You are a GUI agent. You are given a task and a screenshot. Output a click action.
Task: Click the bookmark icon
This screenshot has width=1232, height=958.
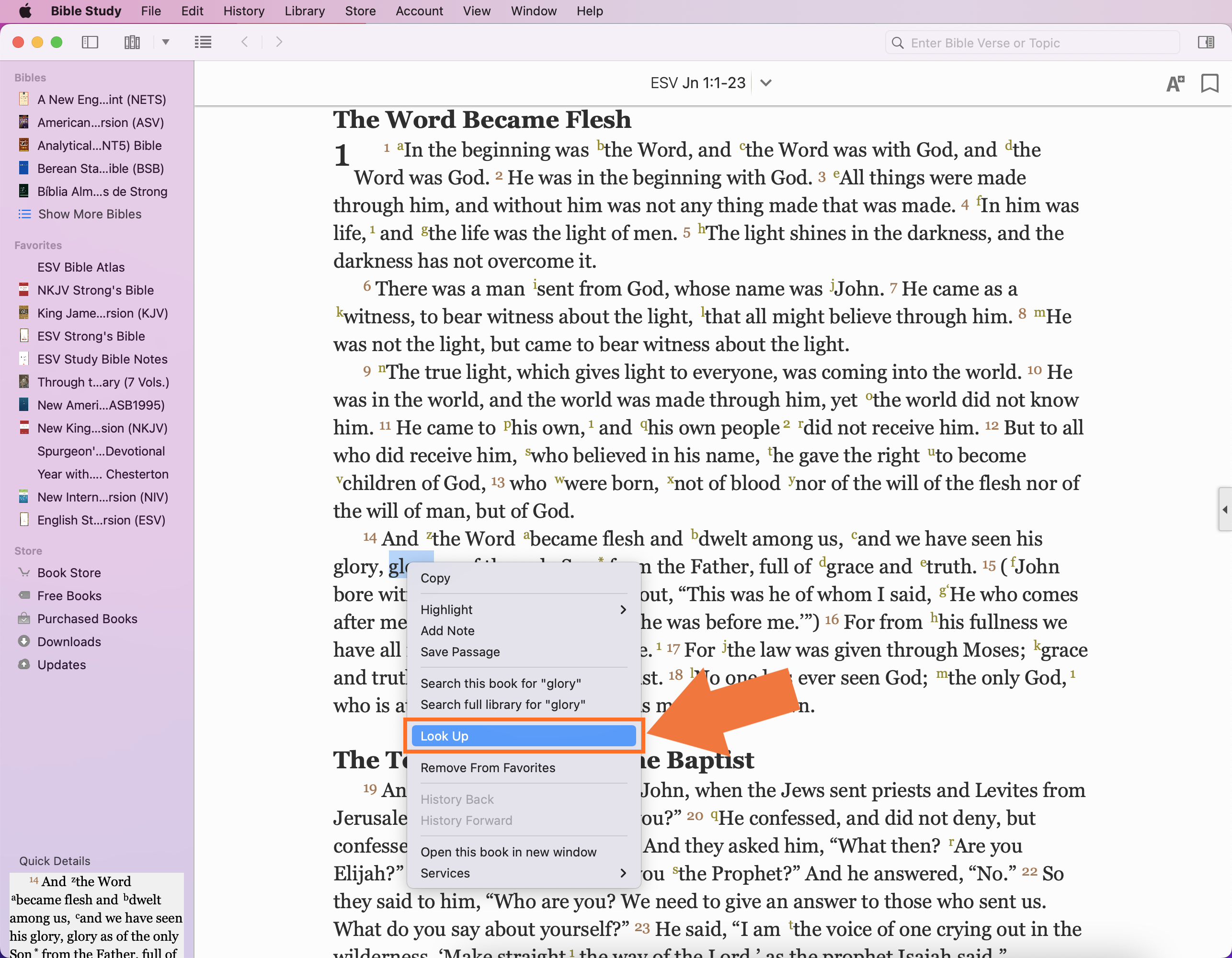coord(1209,83)
